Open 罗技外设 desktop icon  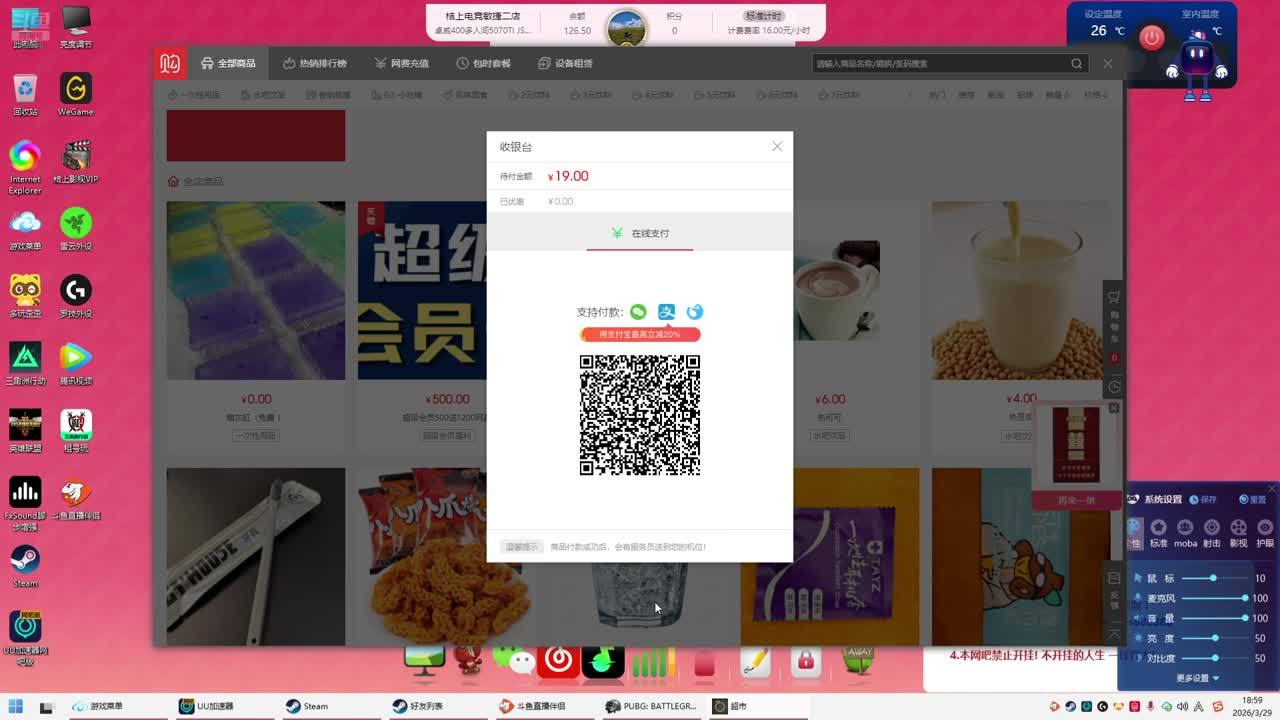[x=76, y=296]
